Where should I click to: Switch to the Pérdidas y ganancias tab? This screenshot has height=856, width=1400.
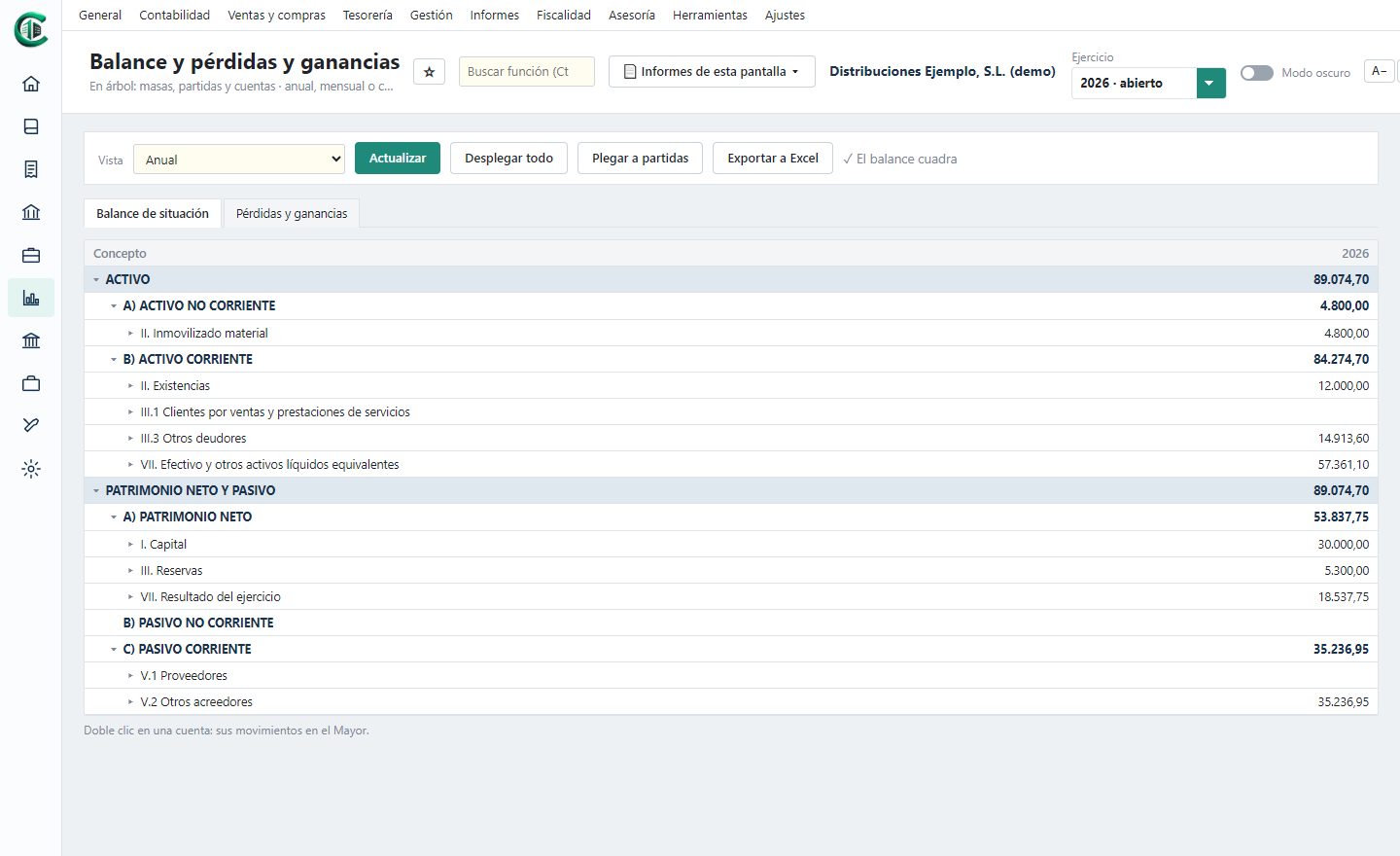coord(292,214)
